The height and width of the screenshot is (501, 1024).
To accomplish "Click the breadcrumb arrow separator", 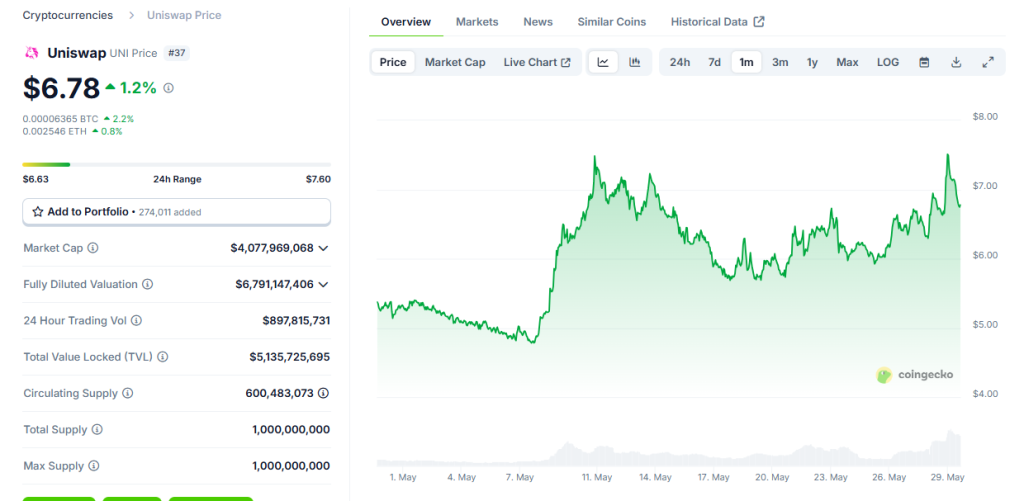I will point(131,15).
